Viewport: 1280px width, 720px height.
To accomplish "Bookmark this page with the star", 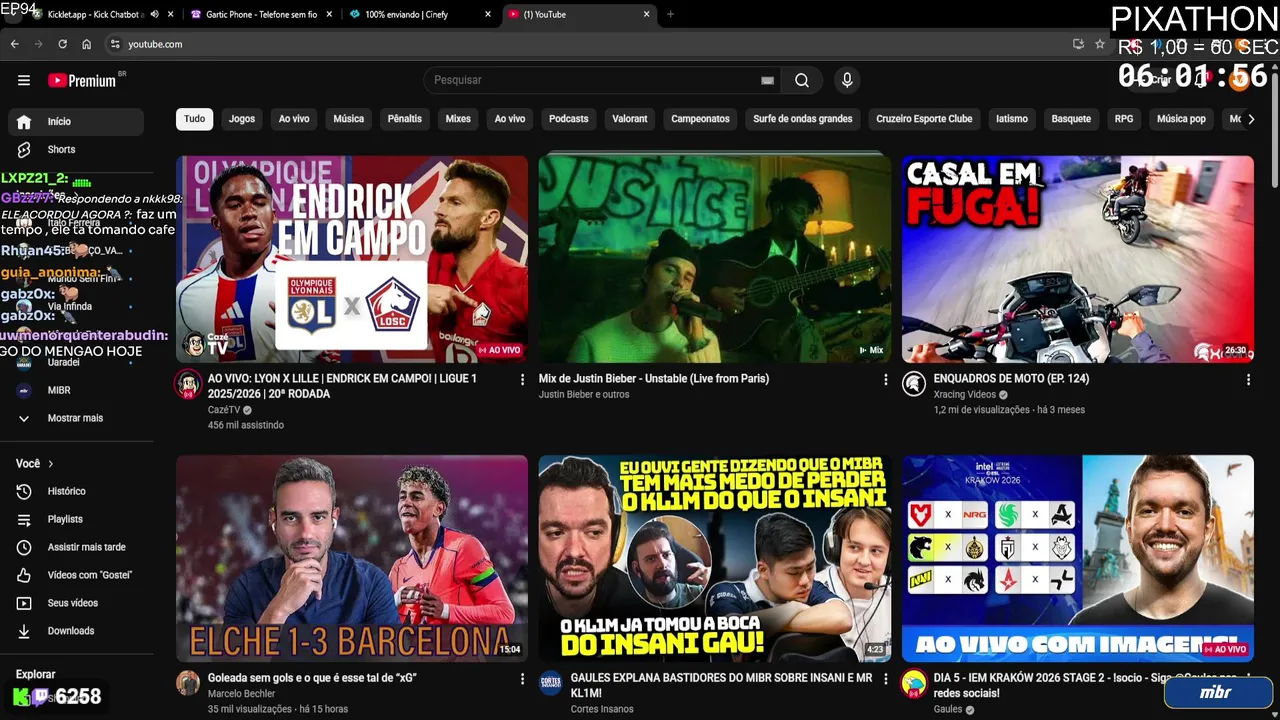I will [1100, 44].
